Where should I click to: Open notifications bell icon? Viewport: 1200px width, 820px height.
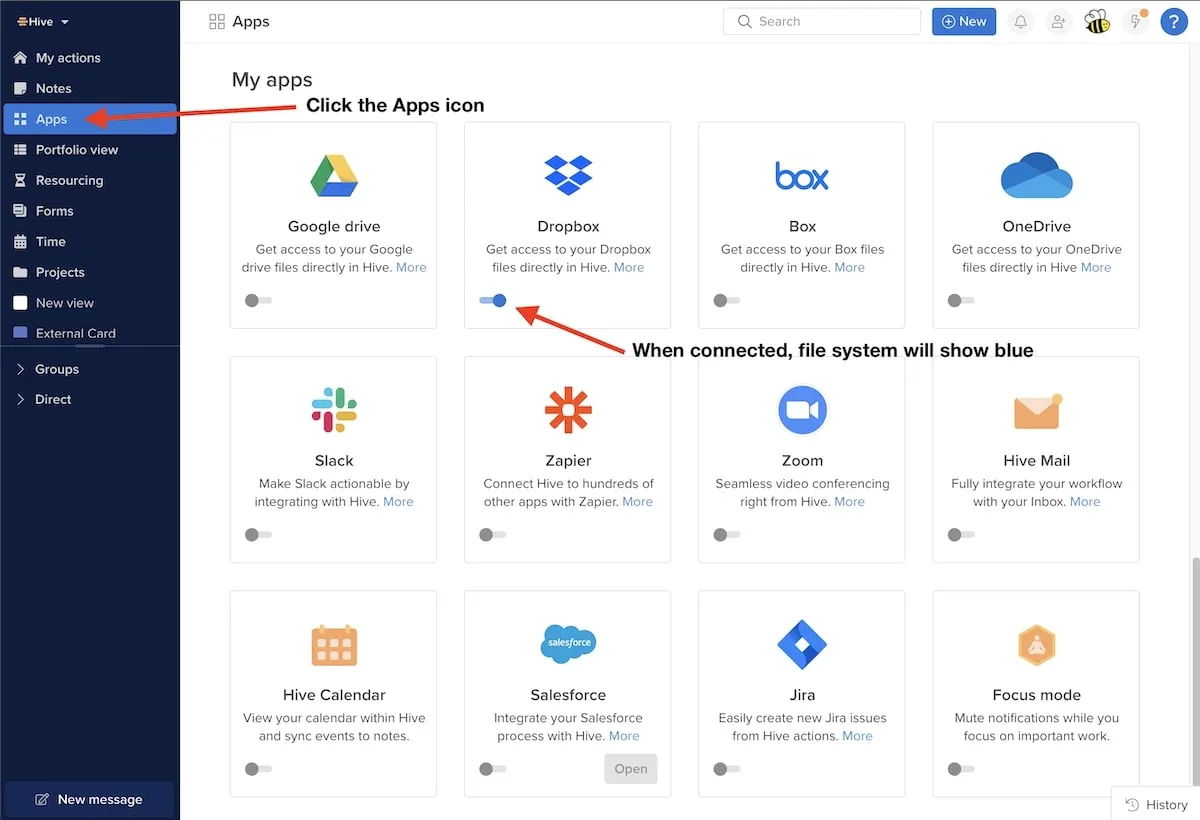(x=1020, y=21)
